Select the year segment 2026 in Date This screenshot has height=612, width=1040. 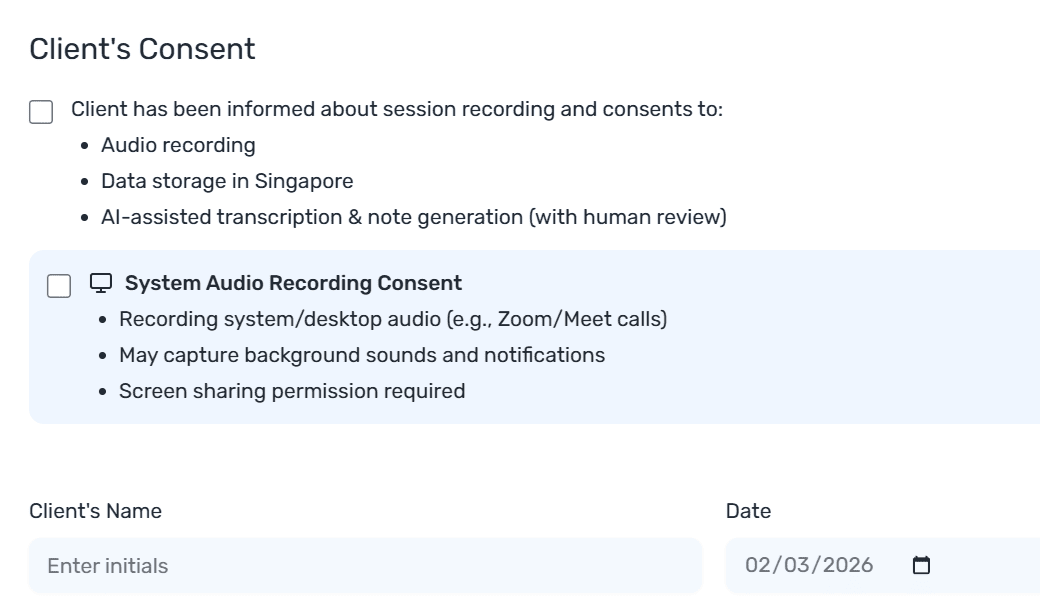(x=847, y=566)
